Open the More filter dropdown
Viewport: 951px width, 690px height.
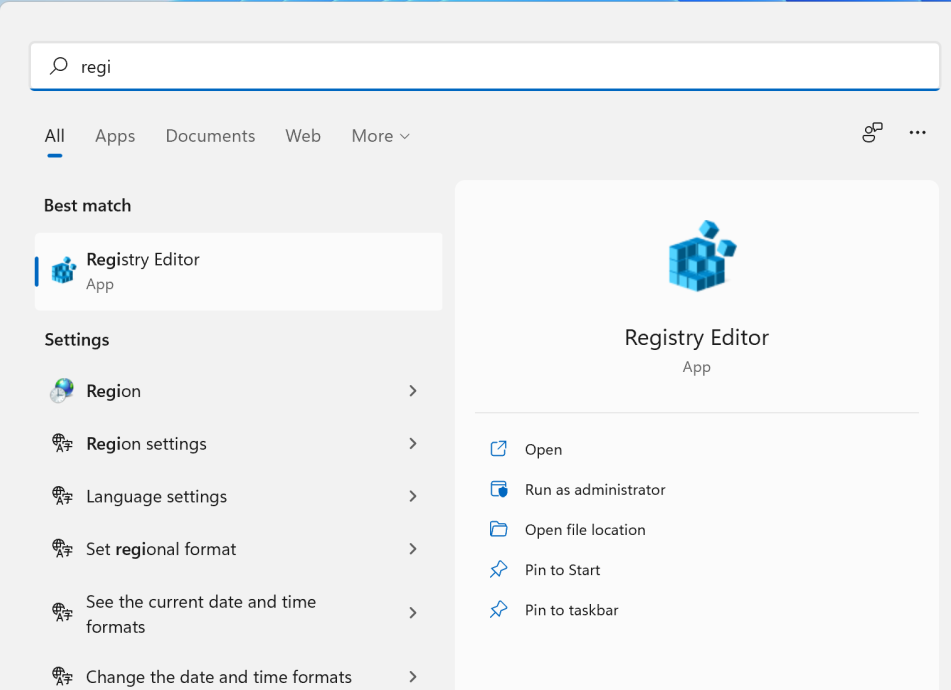click(380, 136)
